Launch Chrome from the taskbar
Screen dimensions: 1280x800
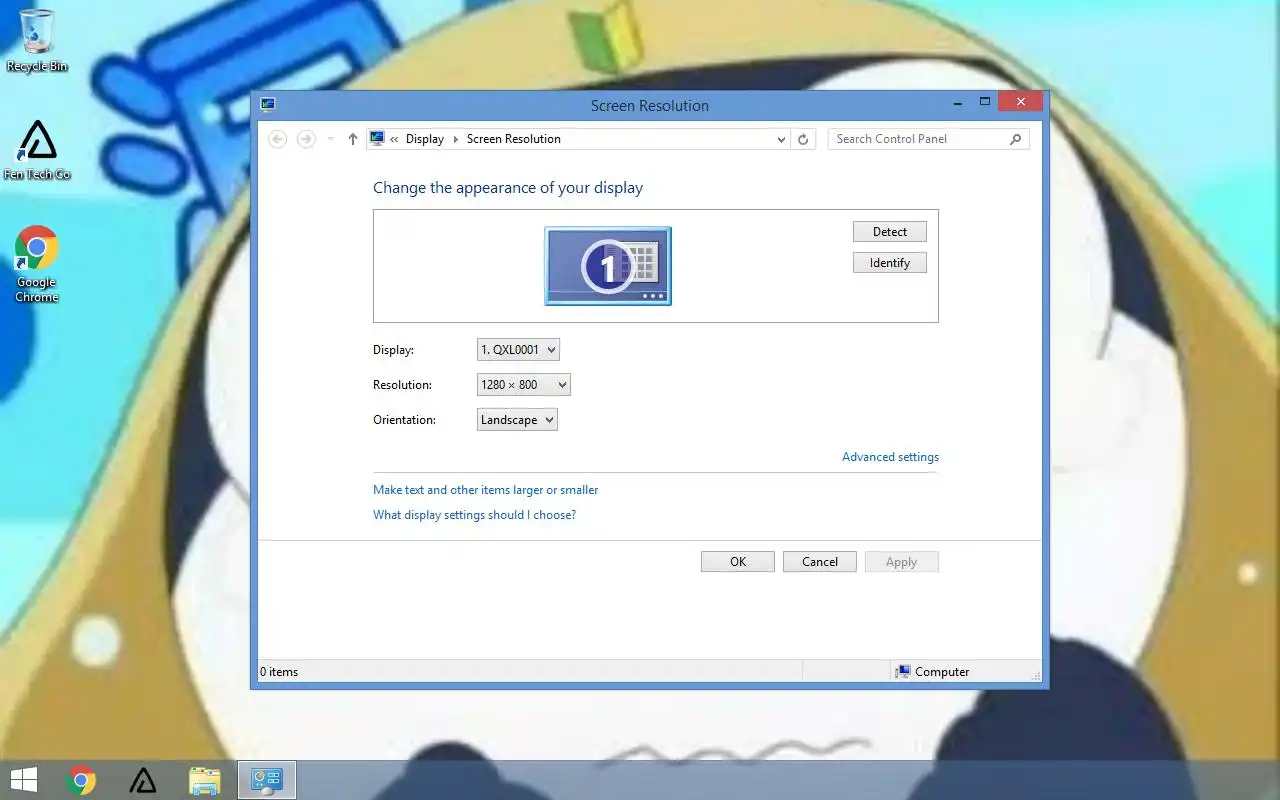coord(81,780)
